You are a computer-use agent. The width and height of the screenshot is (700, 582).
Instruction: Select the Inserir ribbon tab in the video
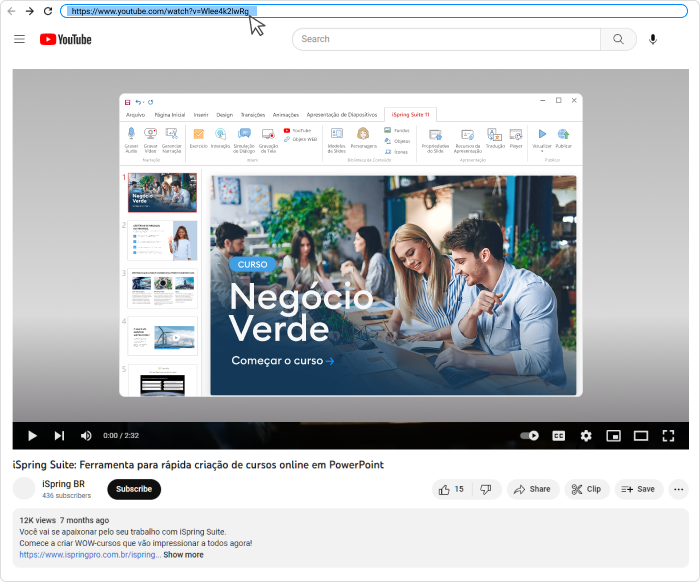(x=201, y=115)
